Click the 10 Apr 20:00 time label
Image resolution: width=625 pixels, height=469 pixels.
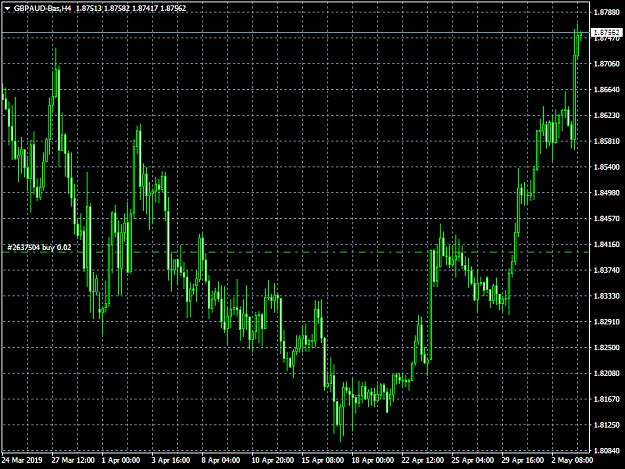[x=273, y=460]
